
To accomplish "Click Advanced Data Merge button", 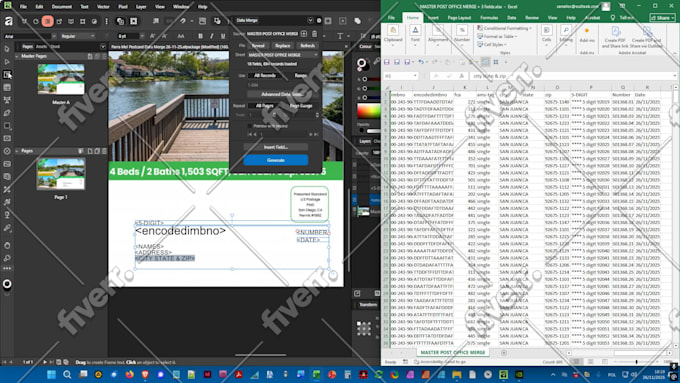I will click(282, 94).
